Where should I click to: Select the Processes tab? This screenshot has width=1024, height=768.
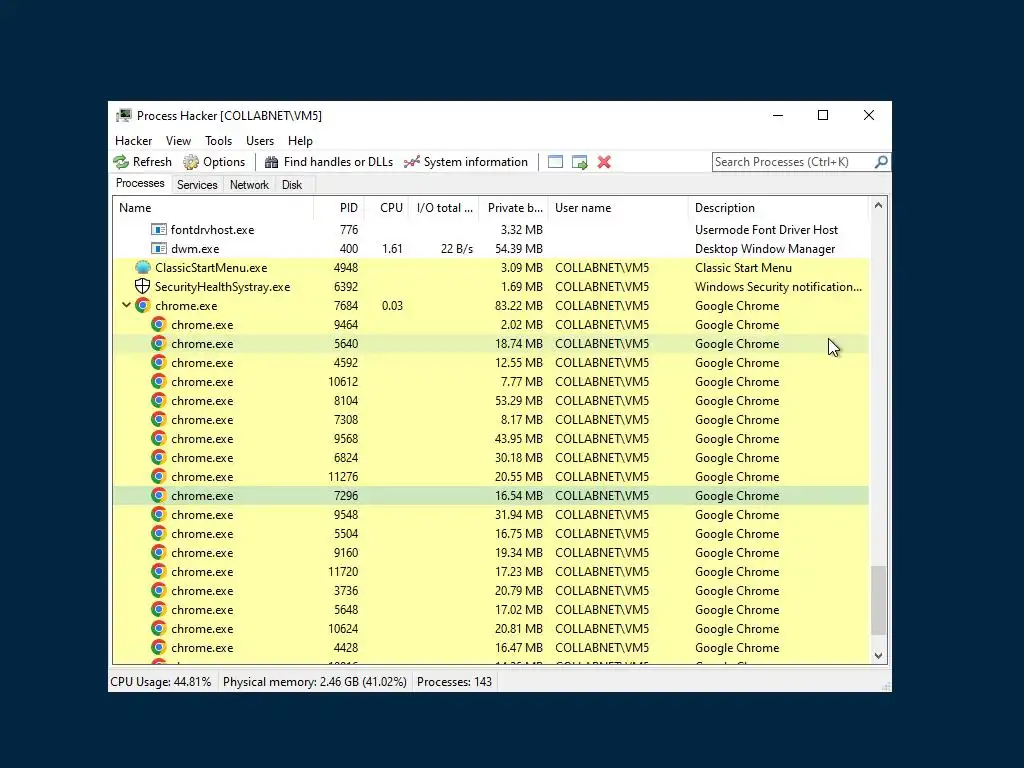pyautogui.click(x=140, y=184)
